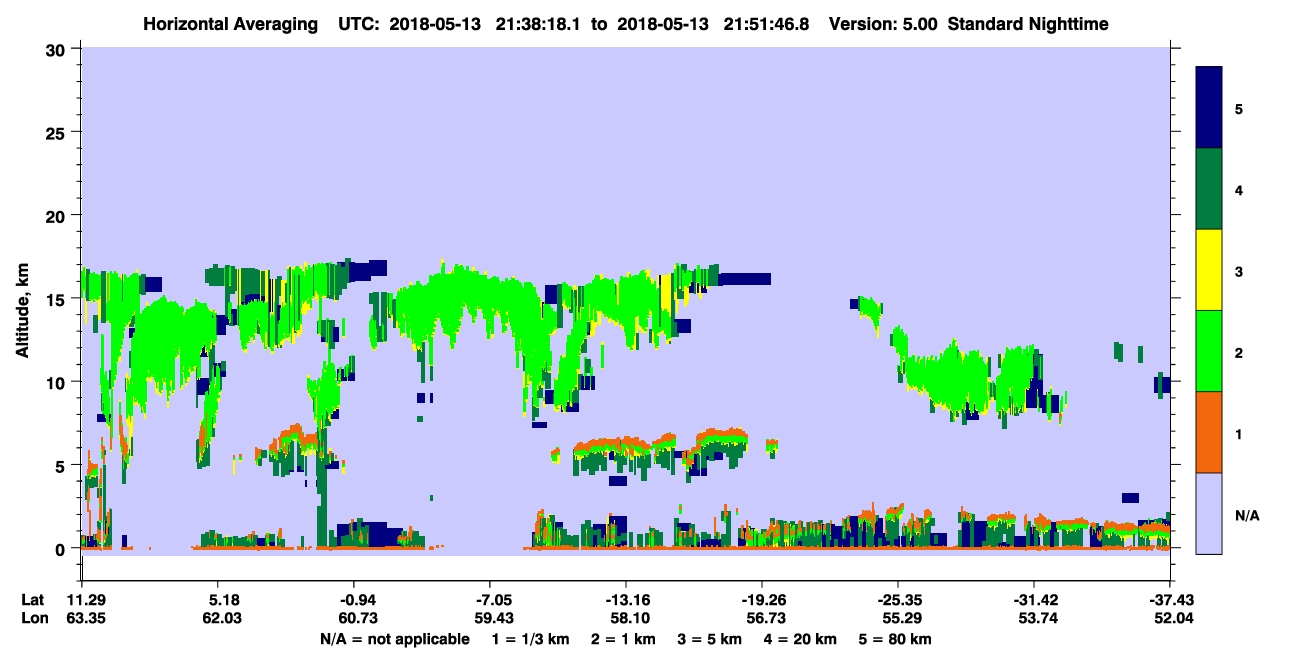This screenshot has height=667, width=1300.
Task: Click the latitude value -19.26
Action: pyautogui.click(x=762, y=600)
